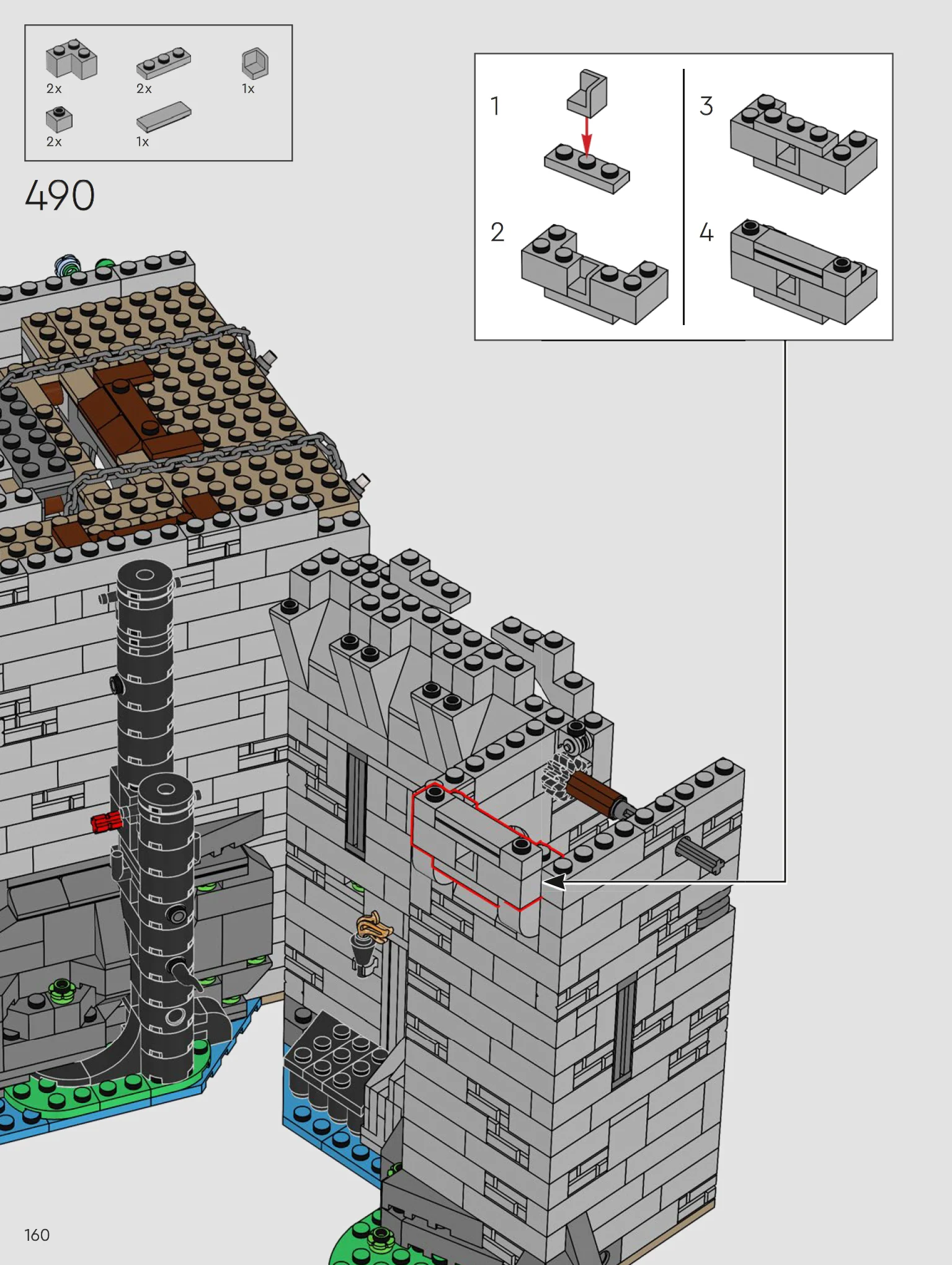The height and width of the screenshot is (1265, 952).
Task: Click sub-step 1 bracket and plate assembly
Action: pos(587,131)
